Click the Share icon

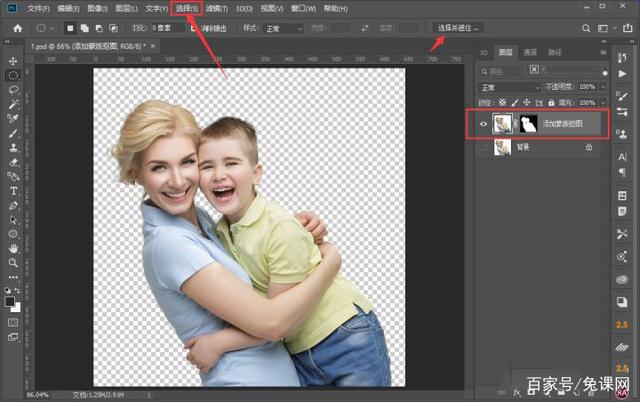pos(627,28)
